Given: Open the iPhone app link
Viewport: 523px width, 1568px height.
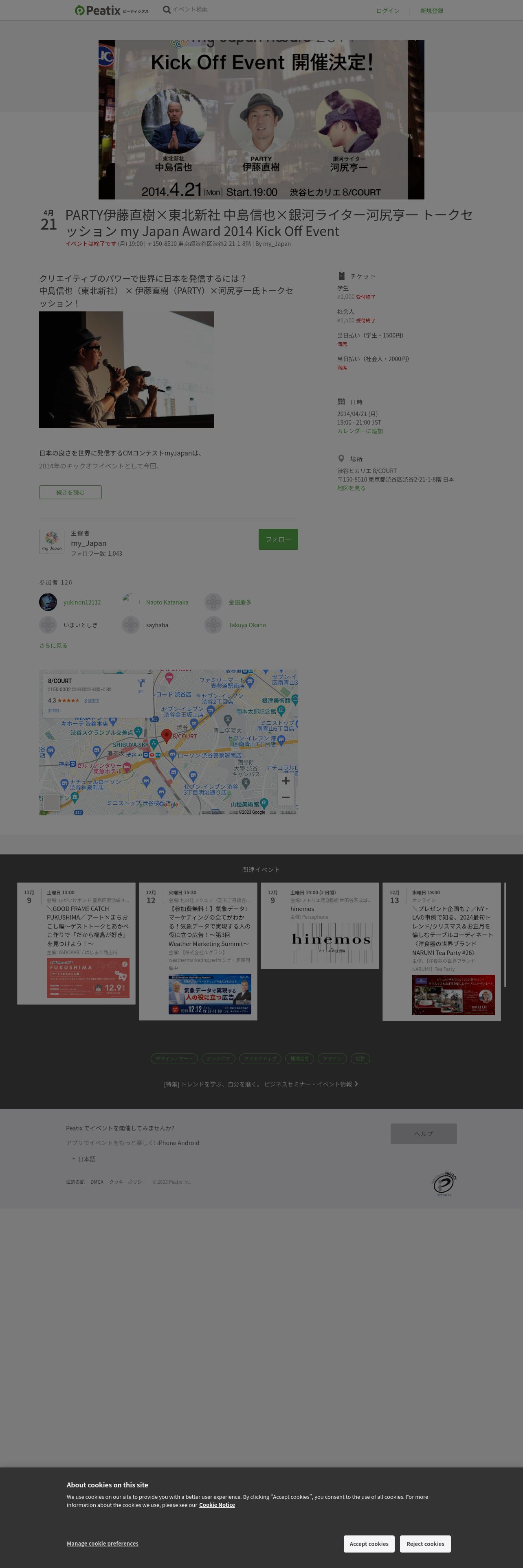Looking at the screenshot, I should (x=166, y=1143).
